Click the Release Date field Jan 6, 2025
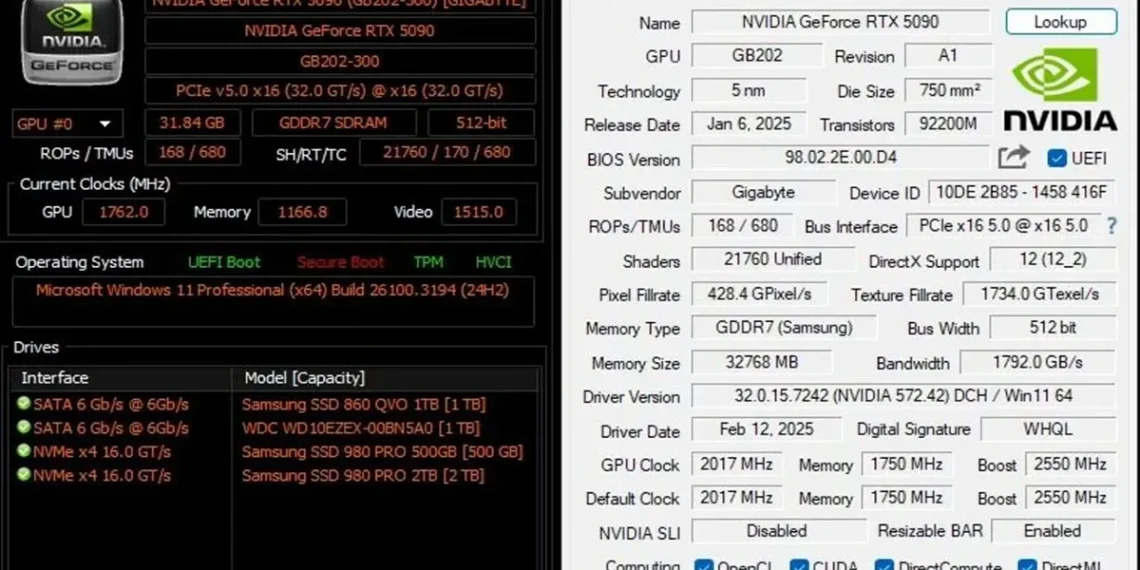The width and height of the screenshot is (1140, 570). (x=749, y=124)
